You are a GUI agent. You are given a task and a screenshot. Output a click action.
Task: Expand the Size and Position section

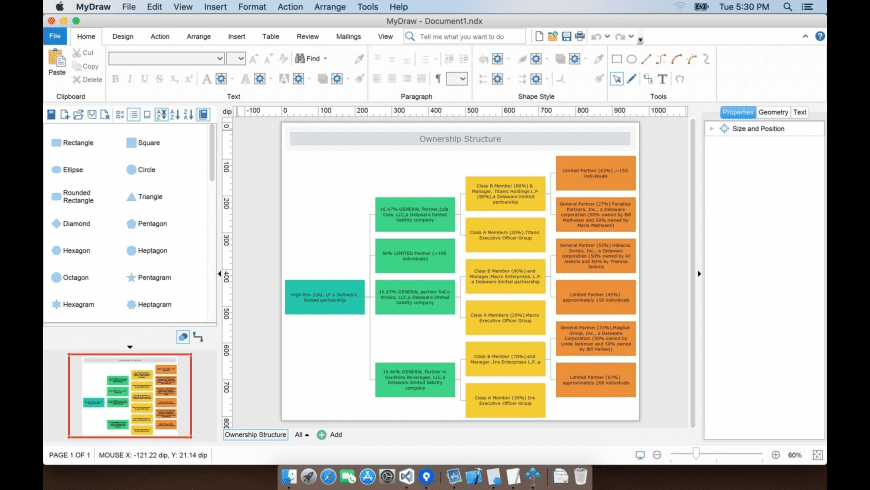click(x=712, y=129)
